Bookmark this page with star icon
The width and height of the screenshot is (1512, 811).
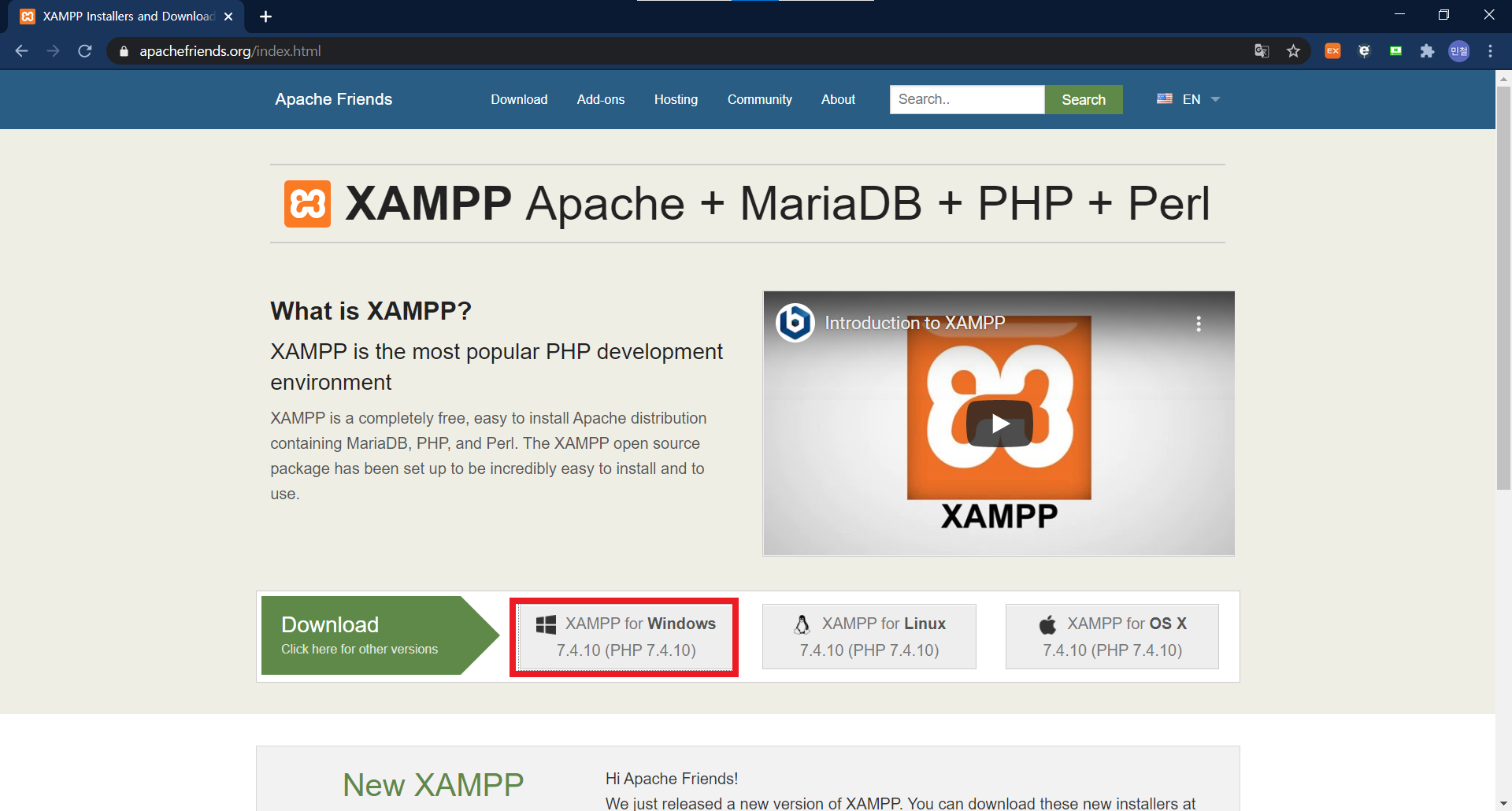click(x=1293, y=51)
